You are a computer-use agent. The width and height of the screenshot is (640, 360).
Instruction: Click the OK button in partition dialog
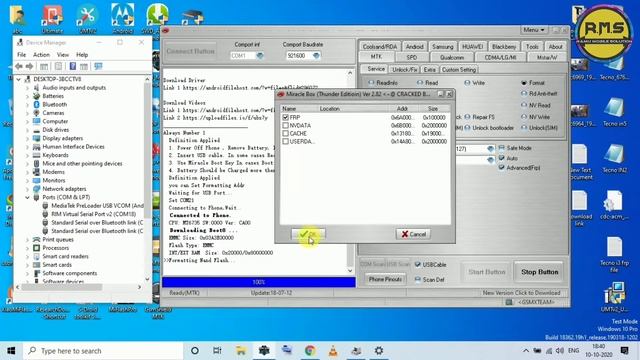tap(308, 234)
